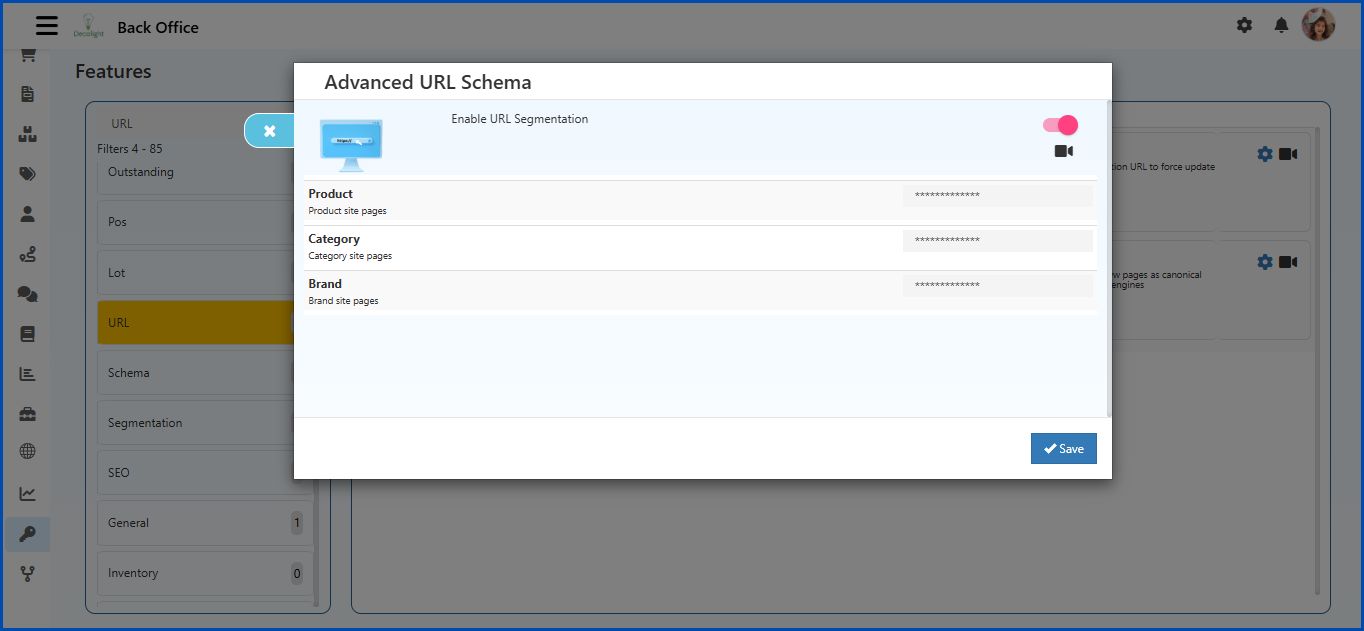
Task: Play the URL Segmentation help video
Action: (x=1064, y=150)
